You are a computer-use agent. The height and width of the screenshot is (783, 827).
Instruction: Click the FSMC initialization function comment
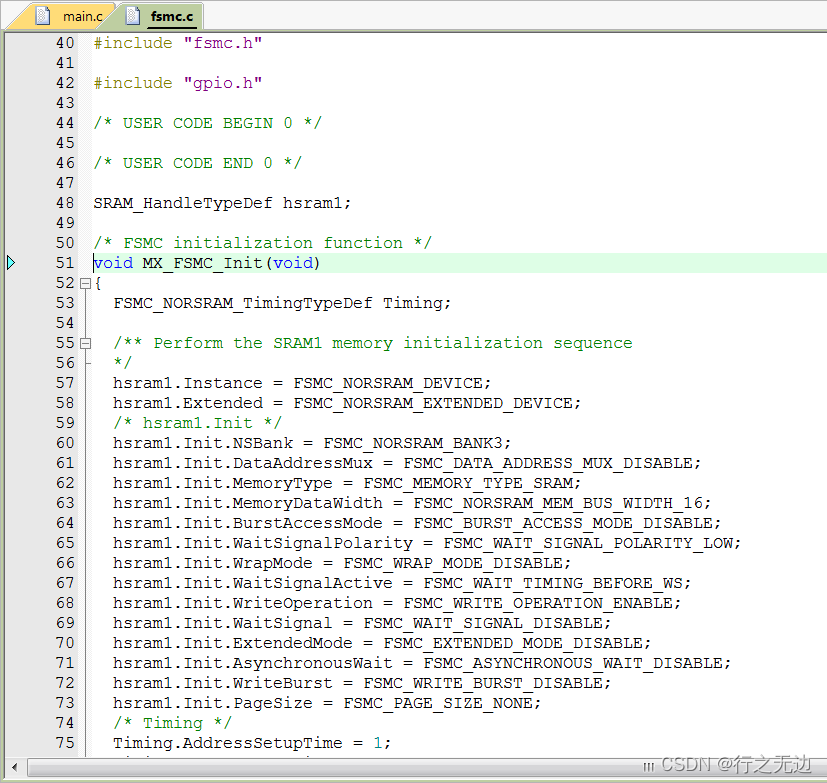(x=262, y=243)
